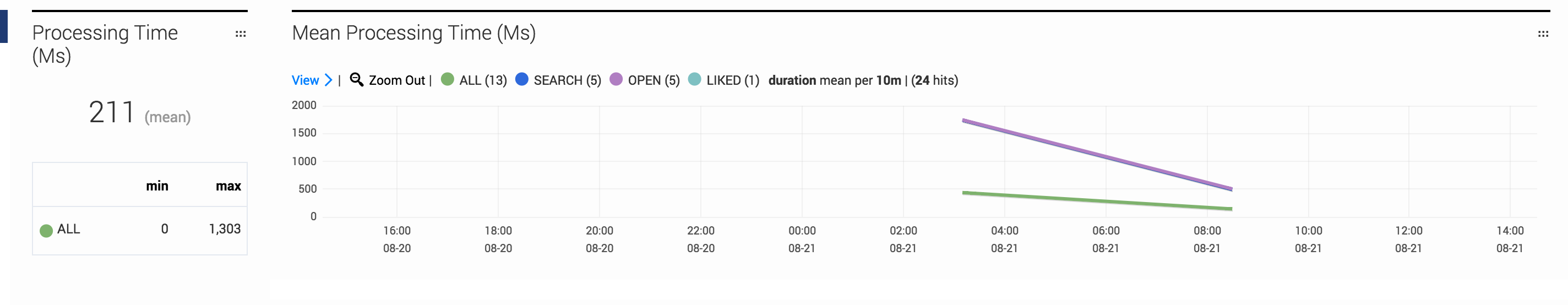Sort by max column header
This screenshot has height=305, width=1568.
point(228,186)
